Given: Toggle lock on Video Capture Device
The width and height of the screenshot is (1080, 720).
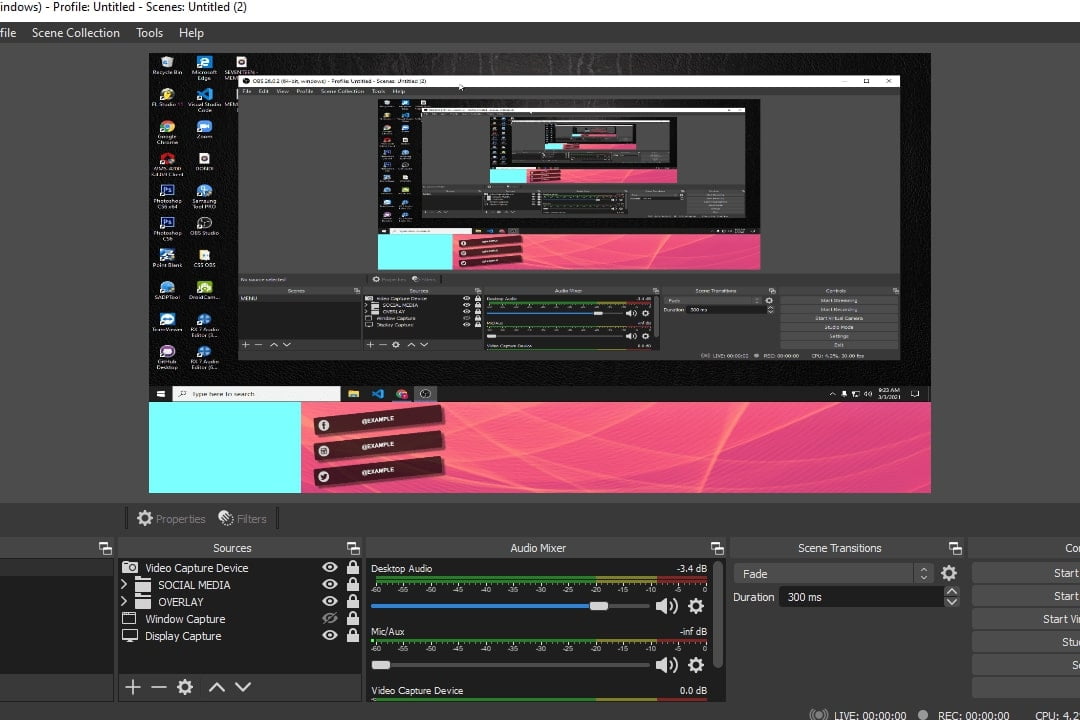Looking at the screenshot, I should coord(353,567).
